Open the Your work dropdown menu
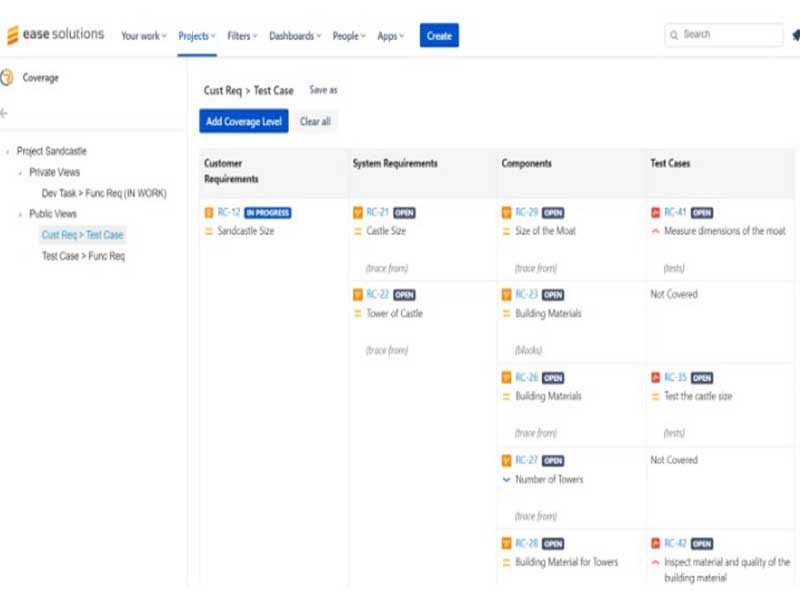 (143, 36)
